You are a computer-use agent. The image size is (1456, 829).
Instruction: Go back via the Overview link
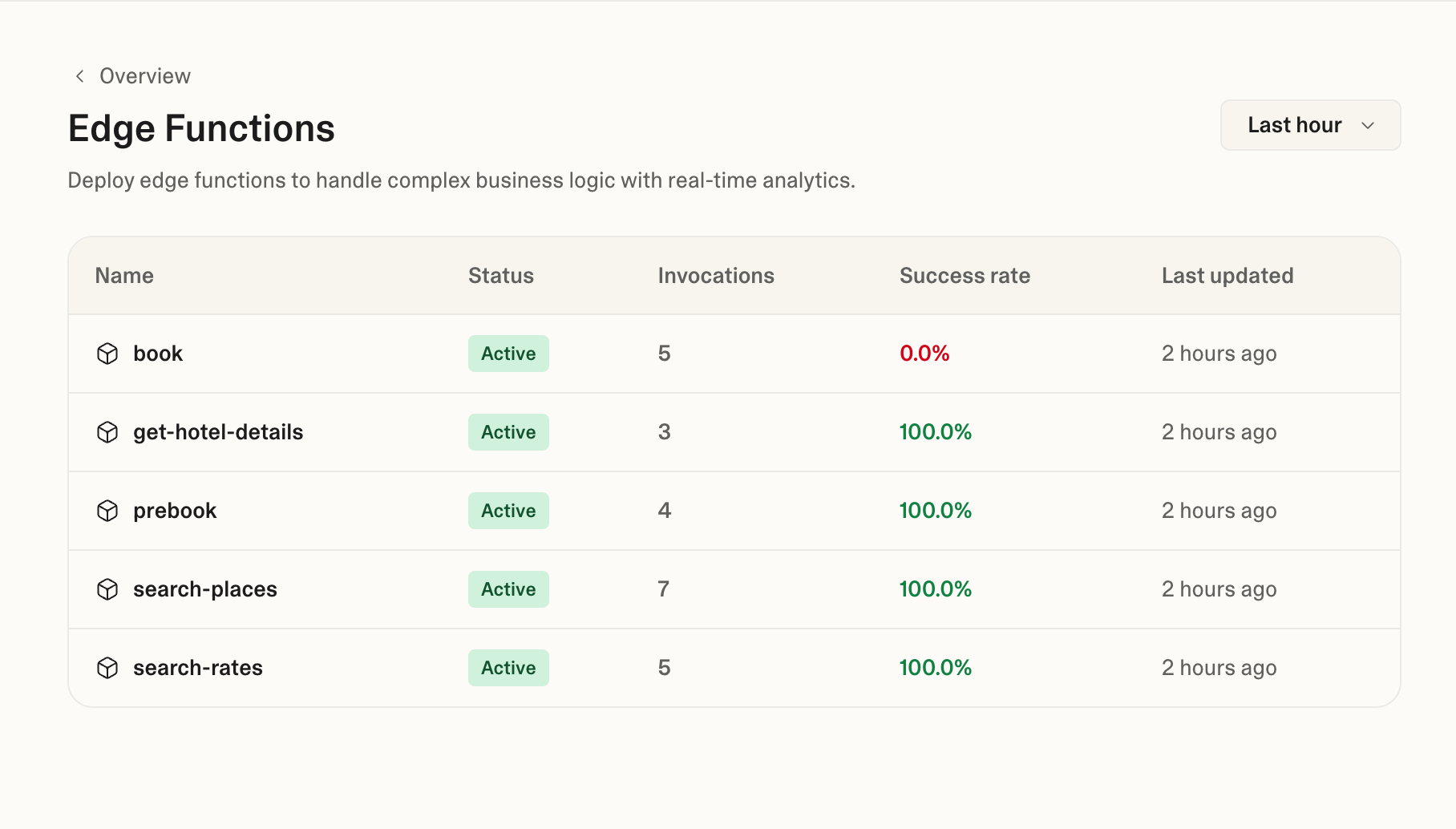pos(144,75)
